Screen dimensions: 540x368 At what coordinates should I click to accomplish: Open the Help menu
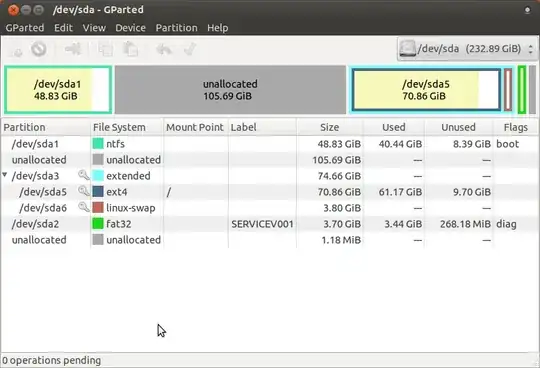click(x=218, y=28)
